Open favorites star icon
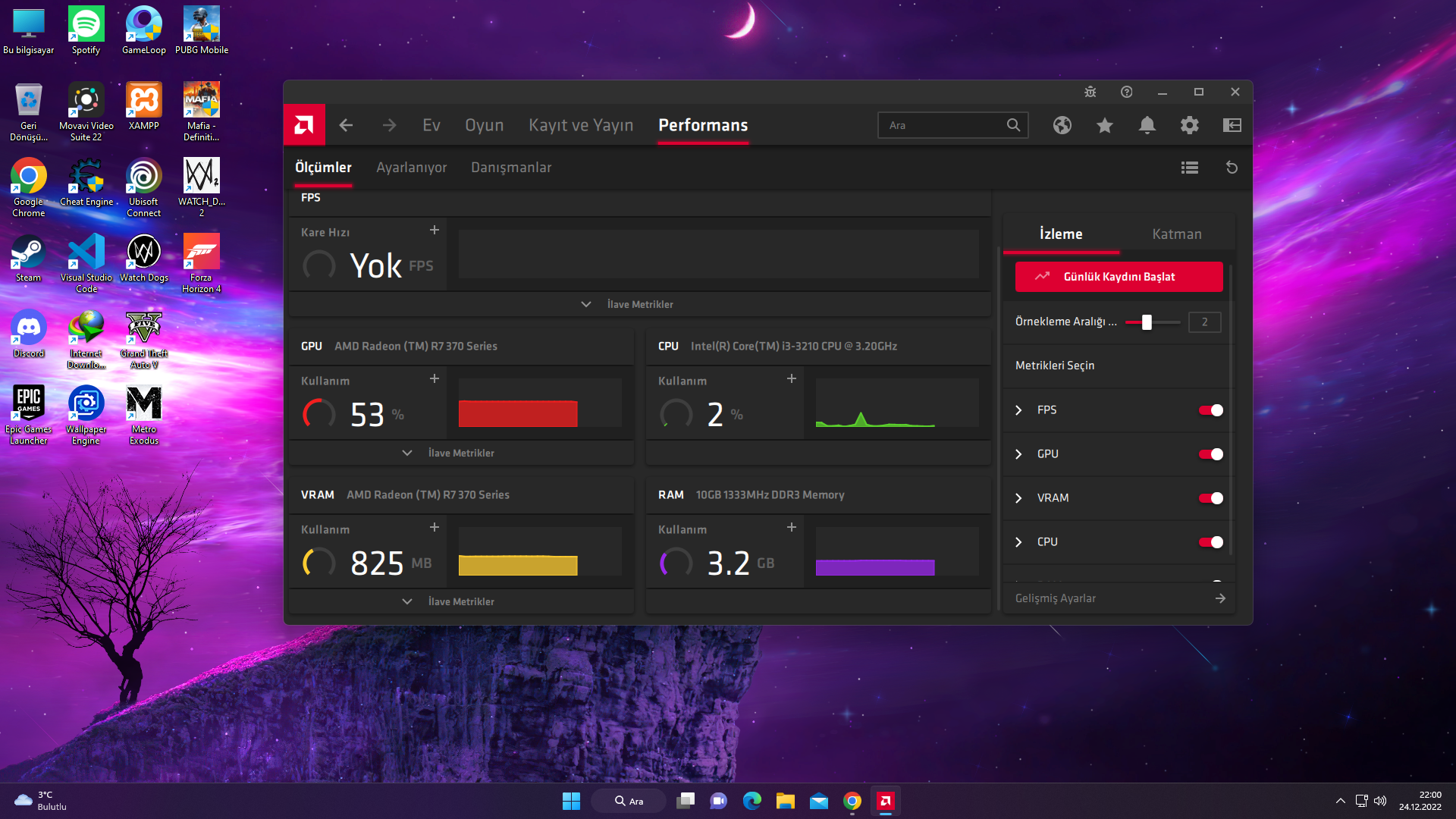1456x819 pixels. click(x=1104, y=125)
